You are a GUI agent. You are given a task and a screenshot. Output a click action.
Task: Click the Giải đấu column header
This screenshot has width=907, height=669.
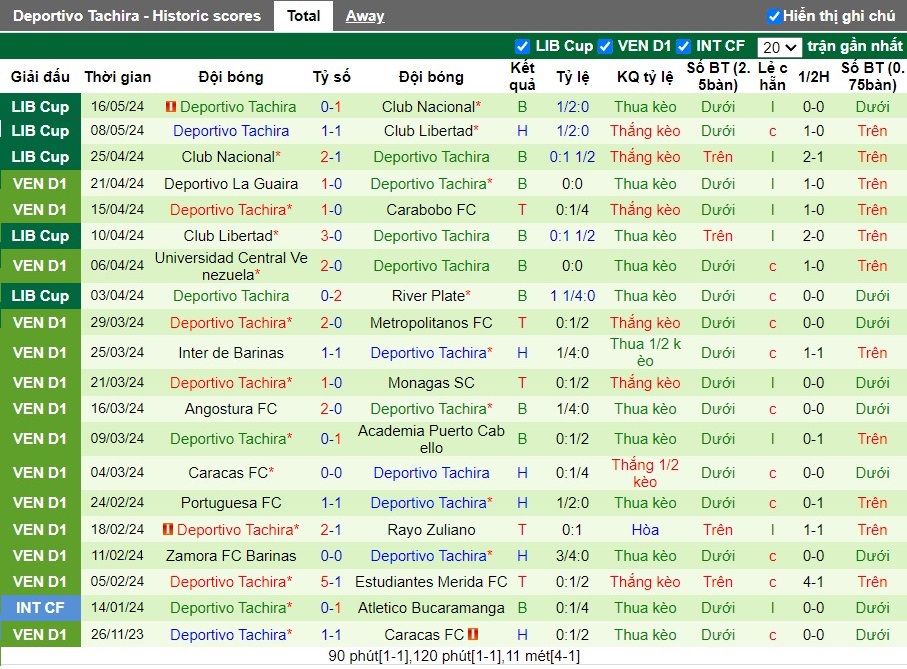coord(40,77)
